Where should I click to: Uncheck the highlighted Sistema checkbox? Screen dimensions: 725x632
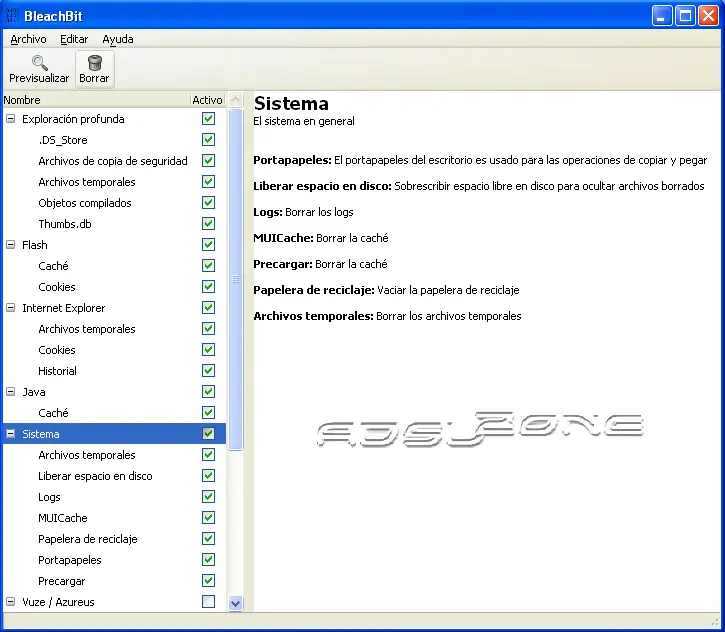tap(209, 434)
